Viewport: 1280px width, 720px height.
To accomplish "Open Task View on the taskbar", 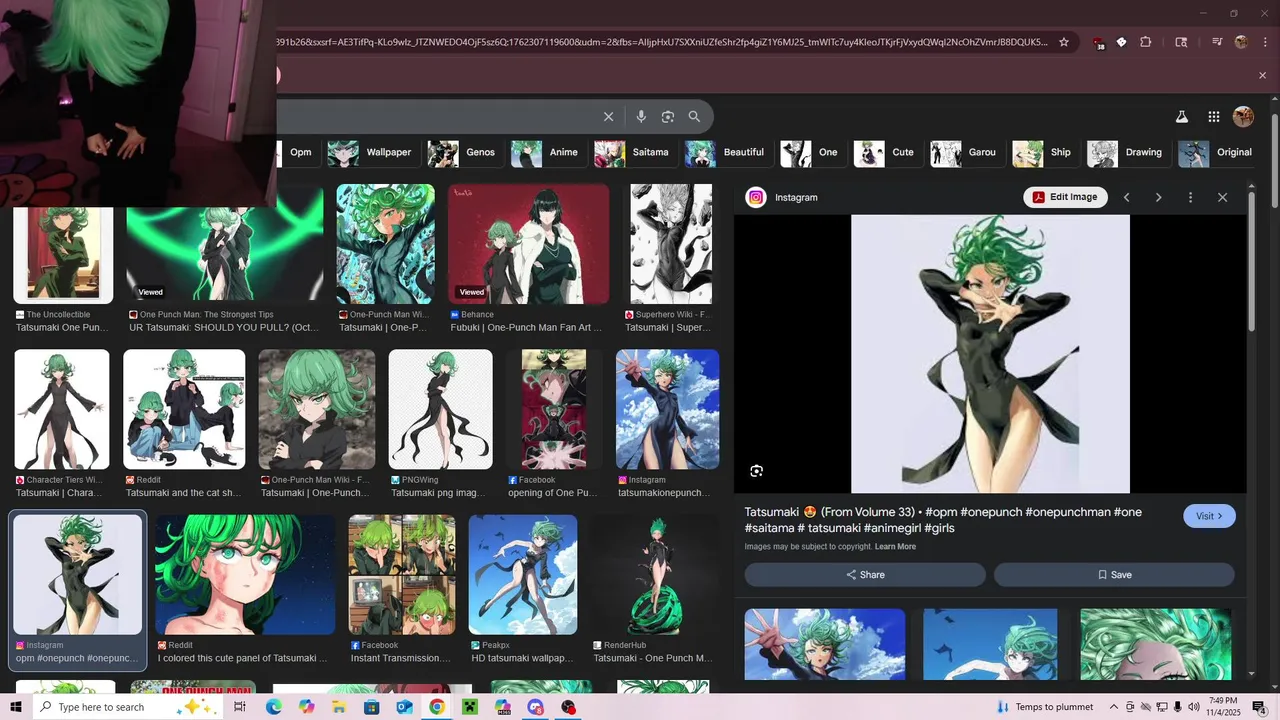I will [240, 707].
